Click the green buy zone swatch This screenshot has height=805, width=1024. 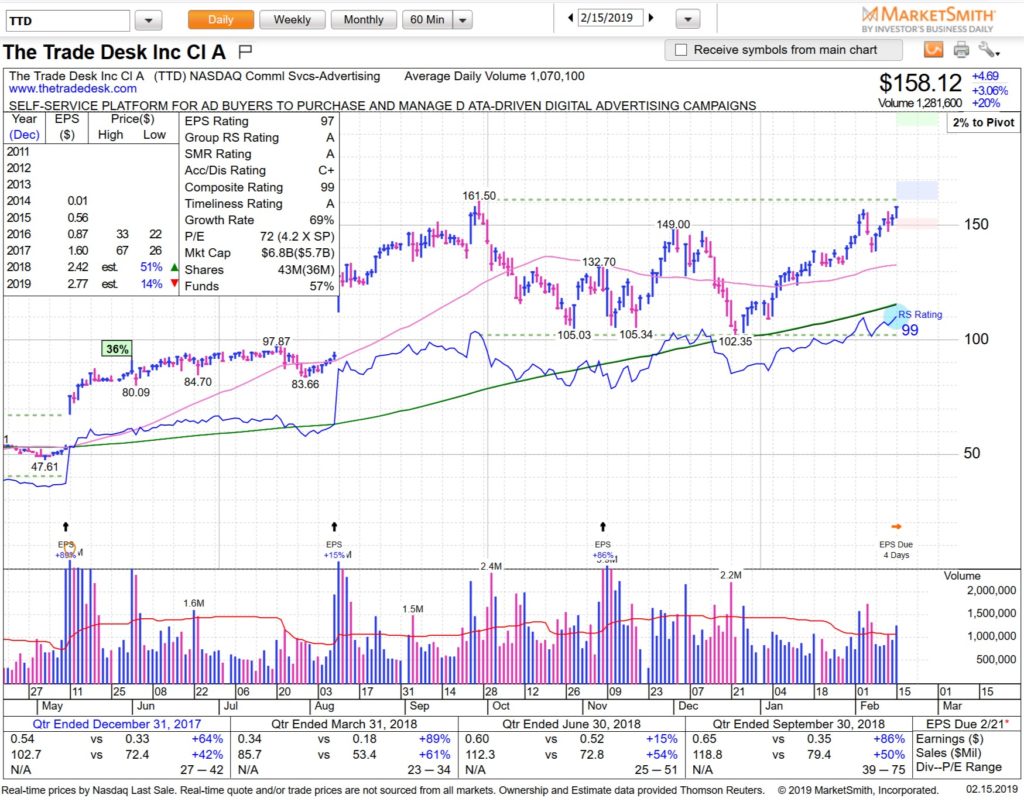[x=917, y=119]
